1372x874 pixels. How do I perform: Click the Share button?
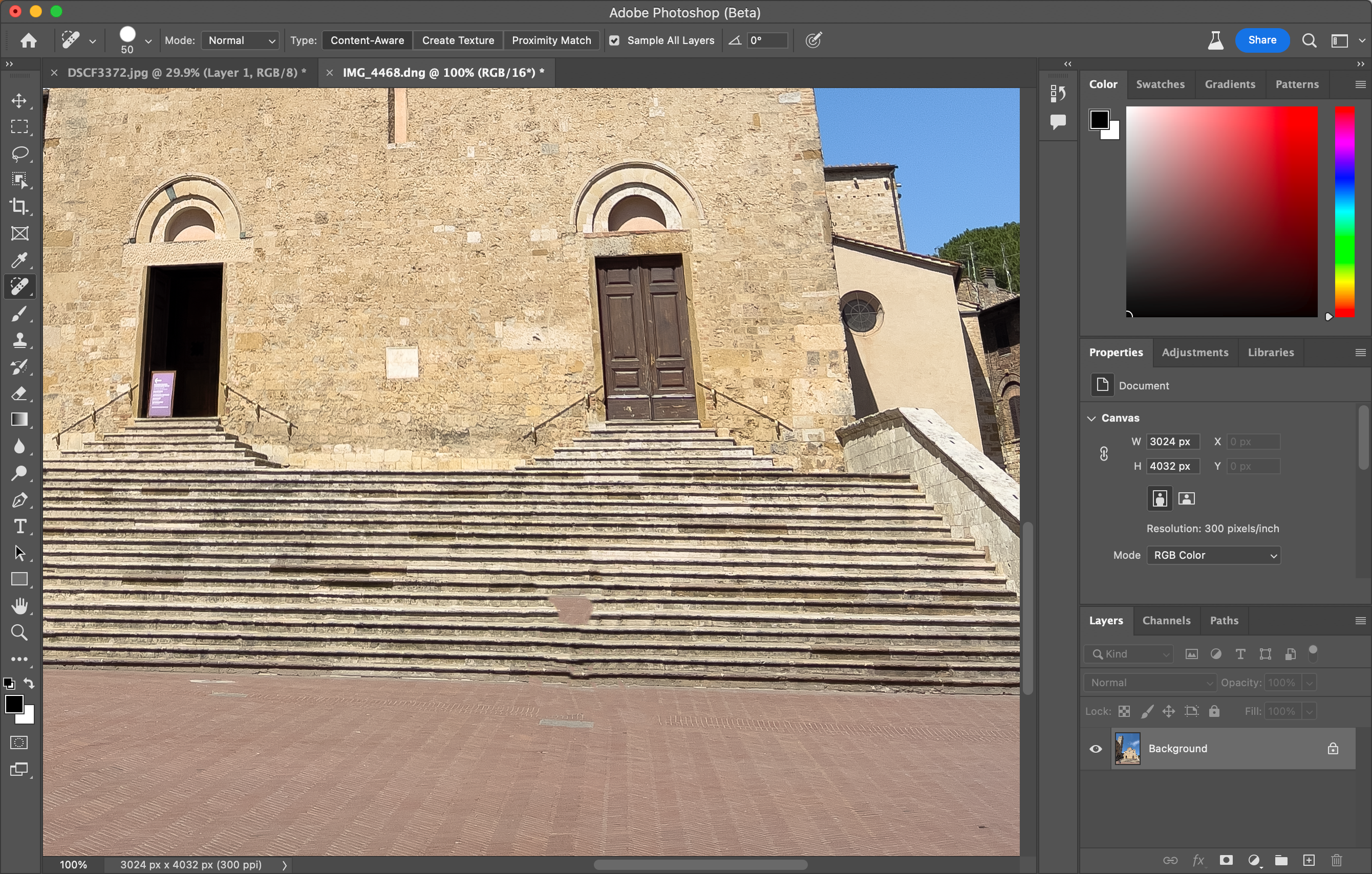click(x=1262, y=40)
